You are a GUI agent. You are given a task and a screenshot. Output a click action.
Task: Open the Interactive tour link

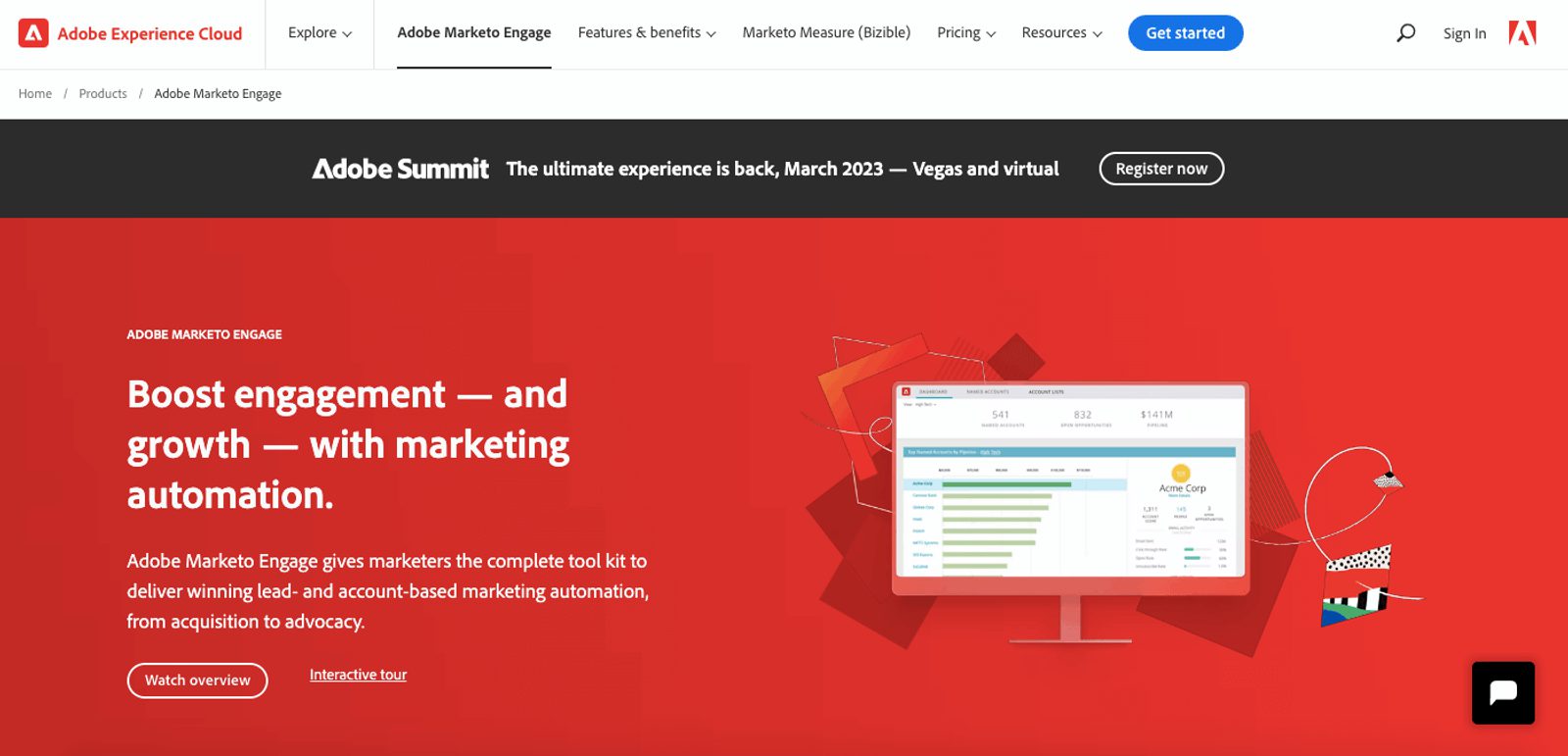click(x=358, y=675)
